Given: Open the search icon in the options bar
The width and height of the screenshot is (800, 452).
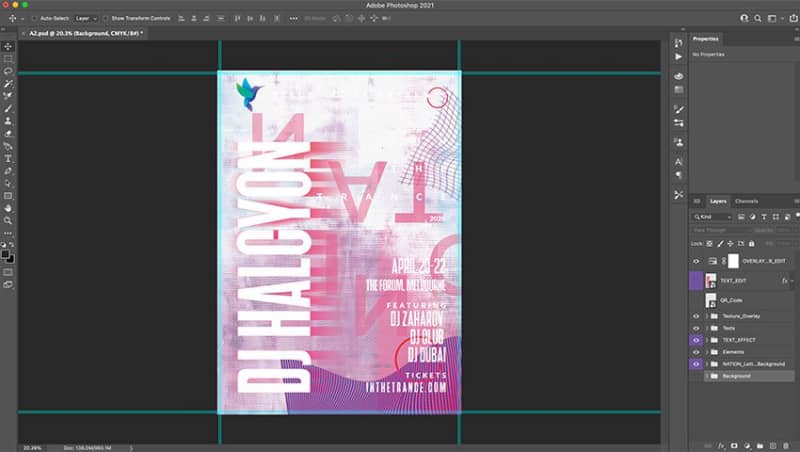Looking at the screenshot, I should (x=758, y=18).
